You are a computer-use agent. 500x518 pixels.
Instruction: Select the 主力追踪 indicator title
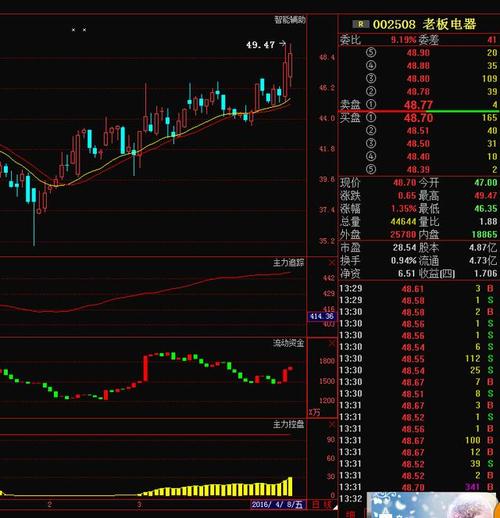(289, 263)
